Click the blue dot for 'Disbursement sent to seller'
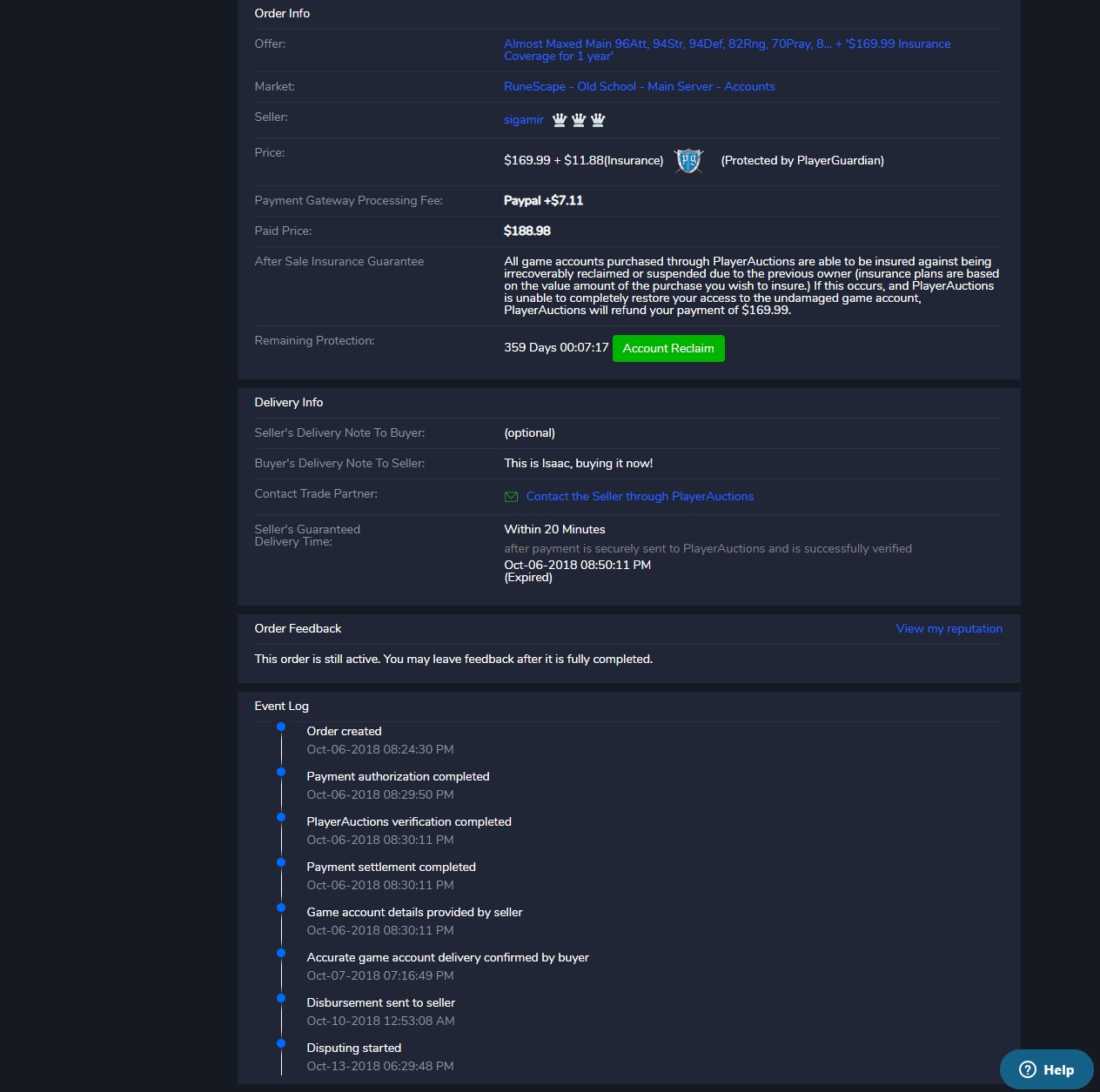Viewport: 1100px width, 1092px height. tap(280, 998)
